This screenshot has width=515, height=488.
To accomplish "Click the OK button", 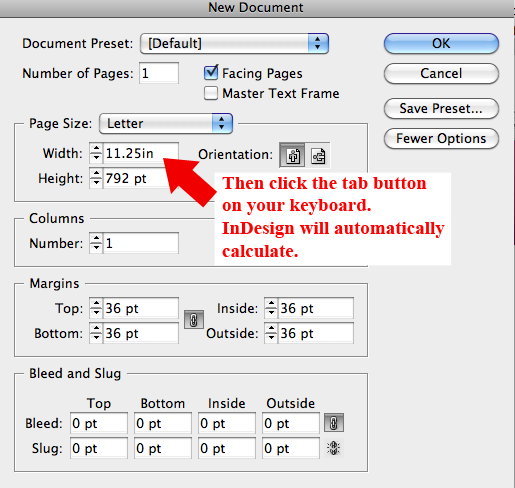I will (x=441, y=43).
